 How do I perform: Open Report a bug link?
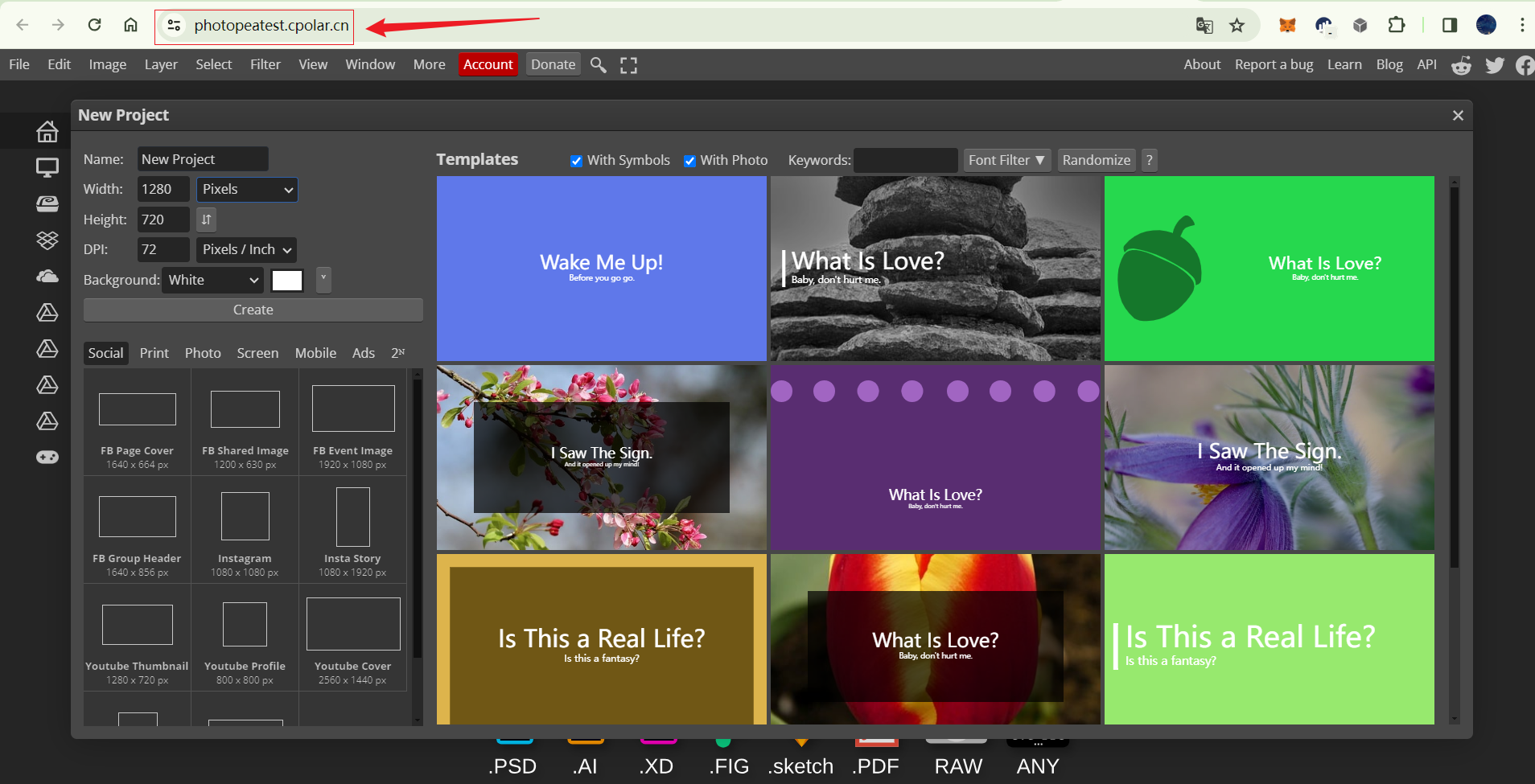click(x=1274, y=64)
